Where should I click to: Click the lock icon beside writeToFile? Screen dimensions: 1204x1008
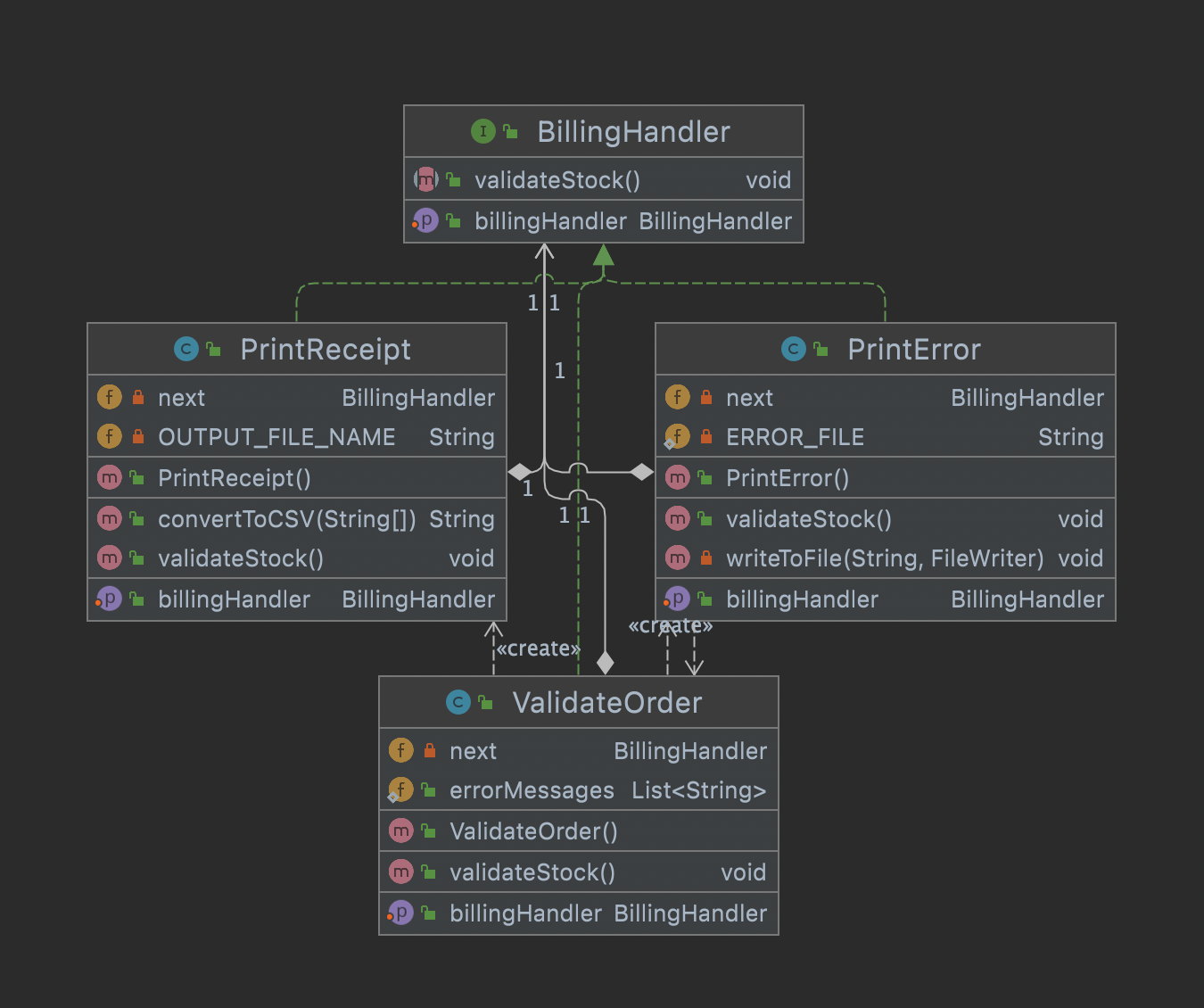(x=705, y=558)
